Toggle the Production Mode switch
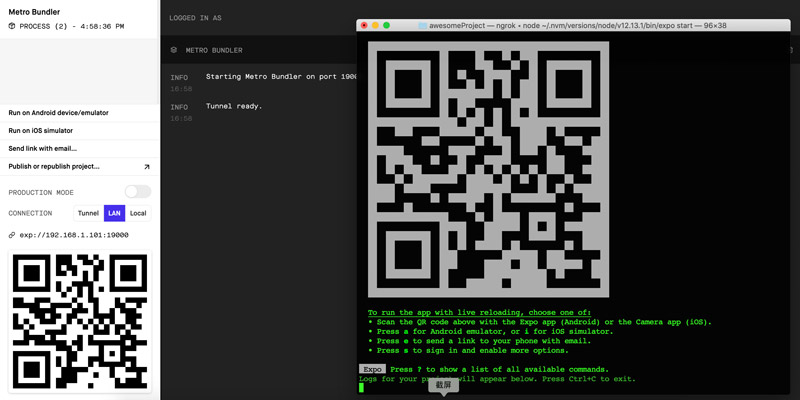The width and height of the screenshot is (800, 400). point(138,192)
